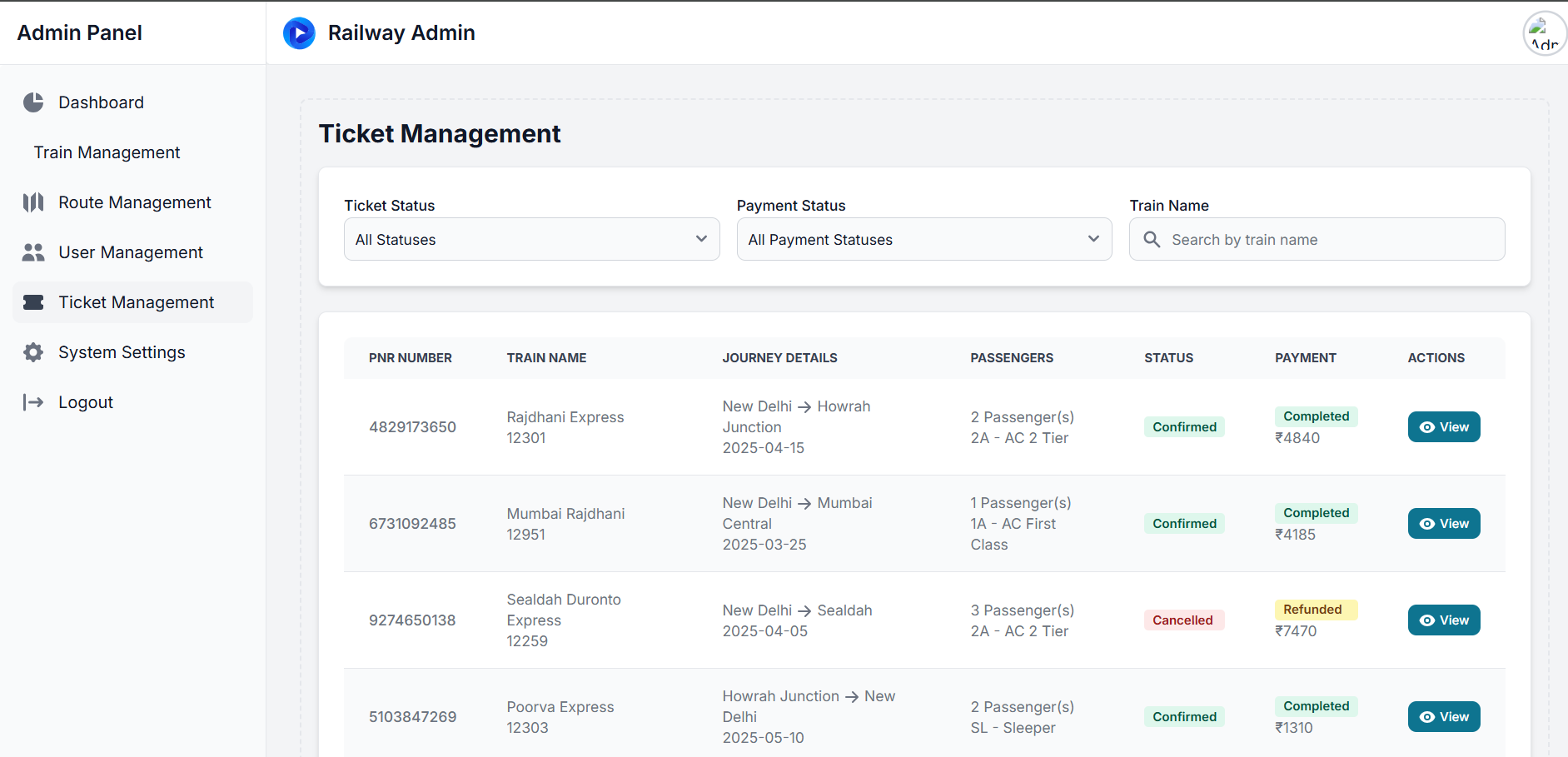This screenshot has width=1568, height=757.
Task: Click the ₹7470 payment amount
Action: point(1296,631)
